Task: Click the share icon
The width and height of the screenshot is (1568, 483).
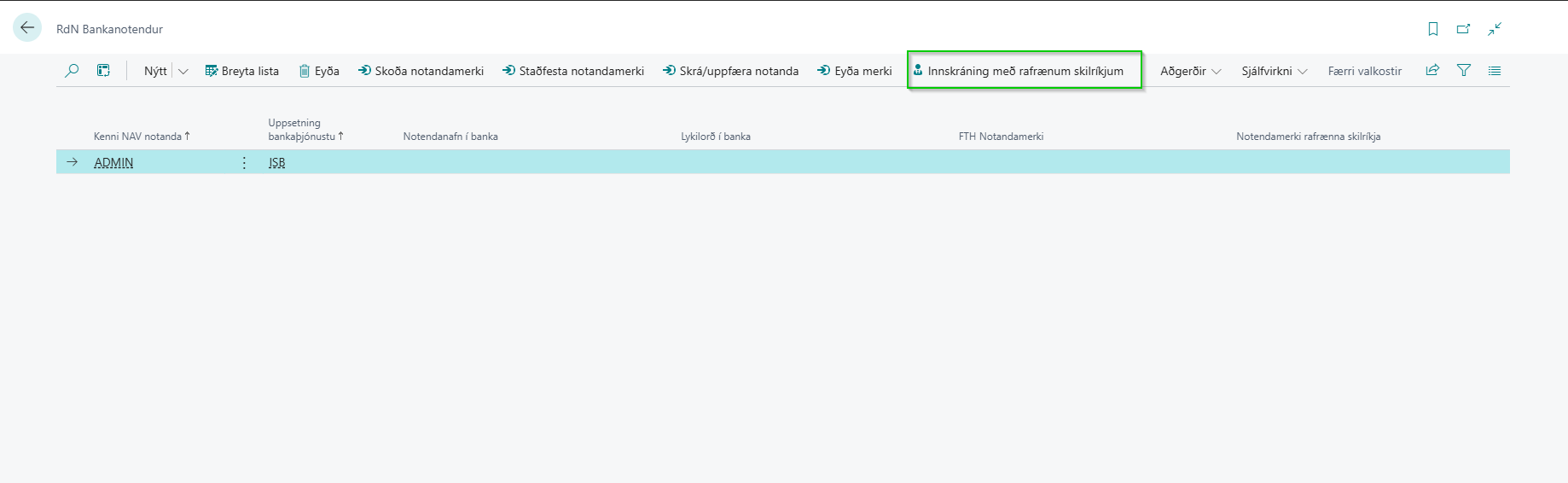Action: click(x=1432, y=71)
